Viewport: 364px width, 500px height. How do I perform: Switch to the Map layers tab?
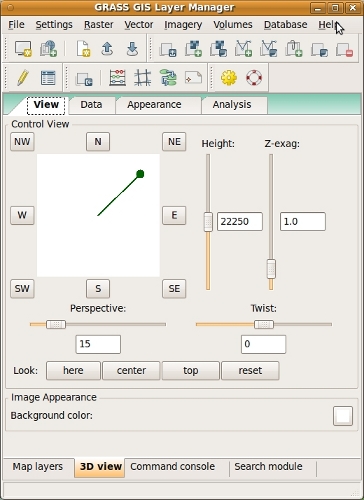[38, 467]
